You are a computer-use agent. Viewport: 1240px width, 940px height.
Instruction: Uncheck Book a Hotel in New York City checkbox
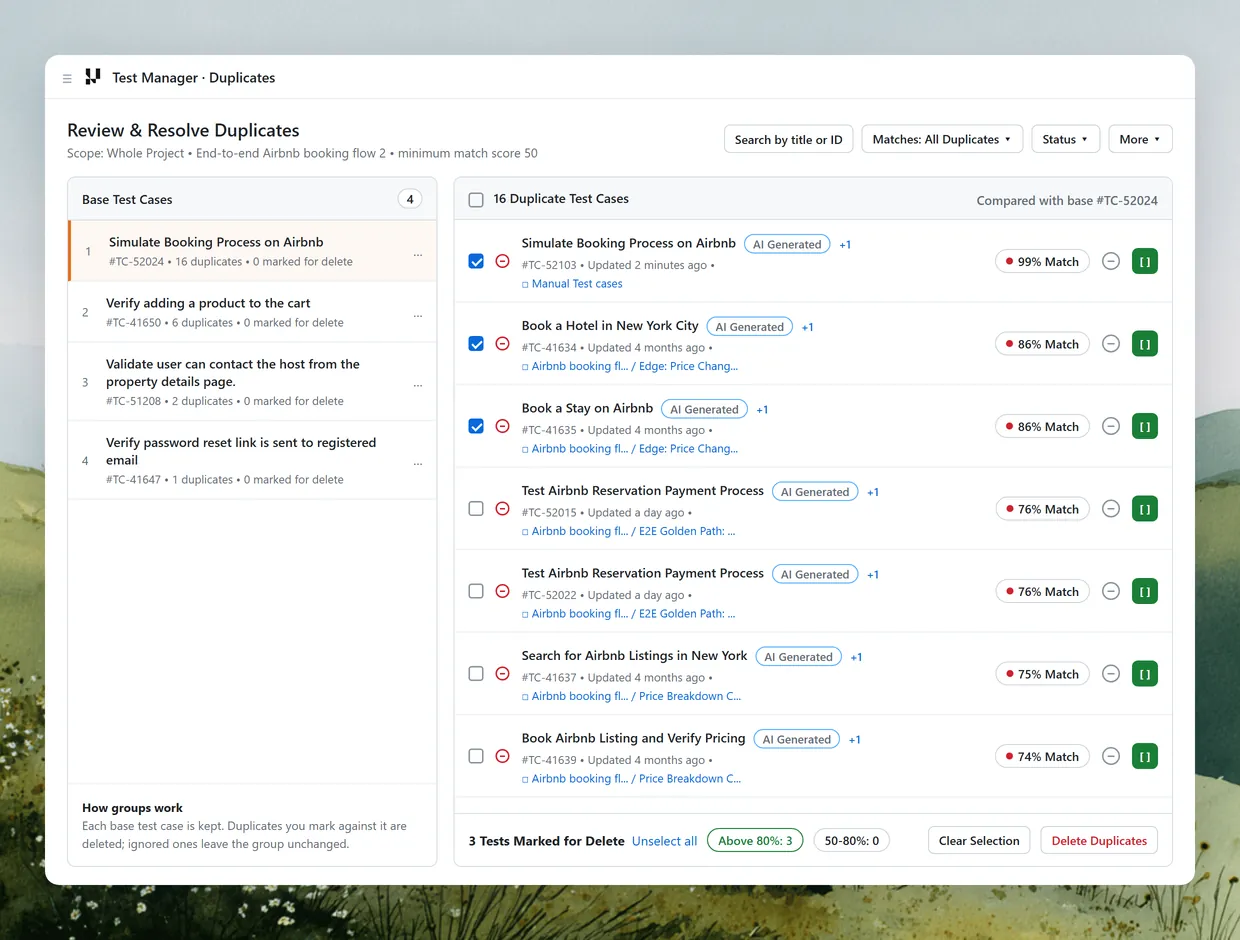[x=476, y=343]
